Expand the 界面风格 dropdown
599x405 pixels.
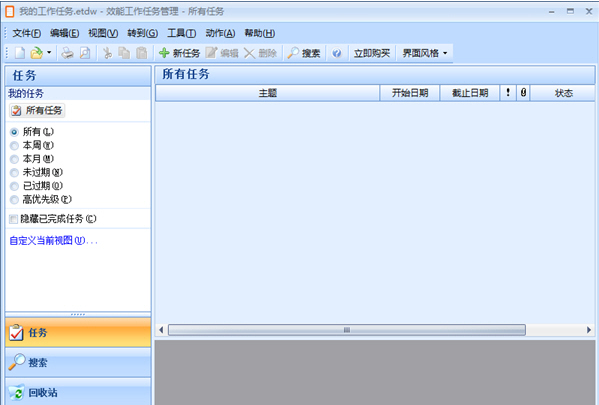tap(424, 53)
